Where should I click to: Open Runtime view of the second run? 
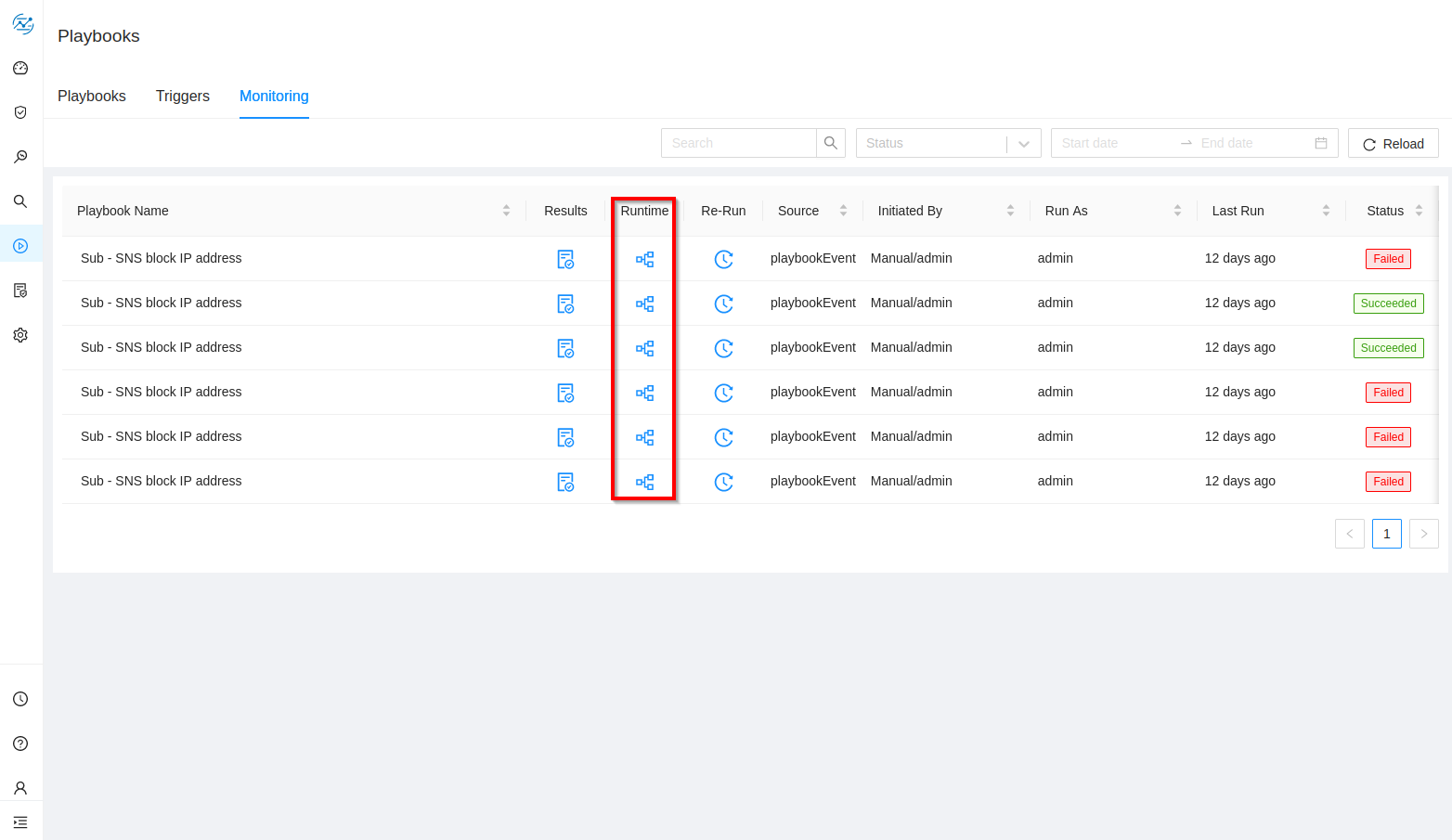[644, 304]
